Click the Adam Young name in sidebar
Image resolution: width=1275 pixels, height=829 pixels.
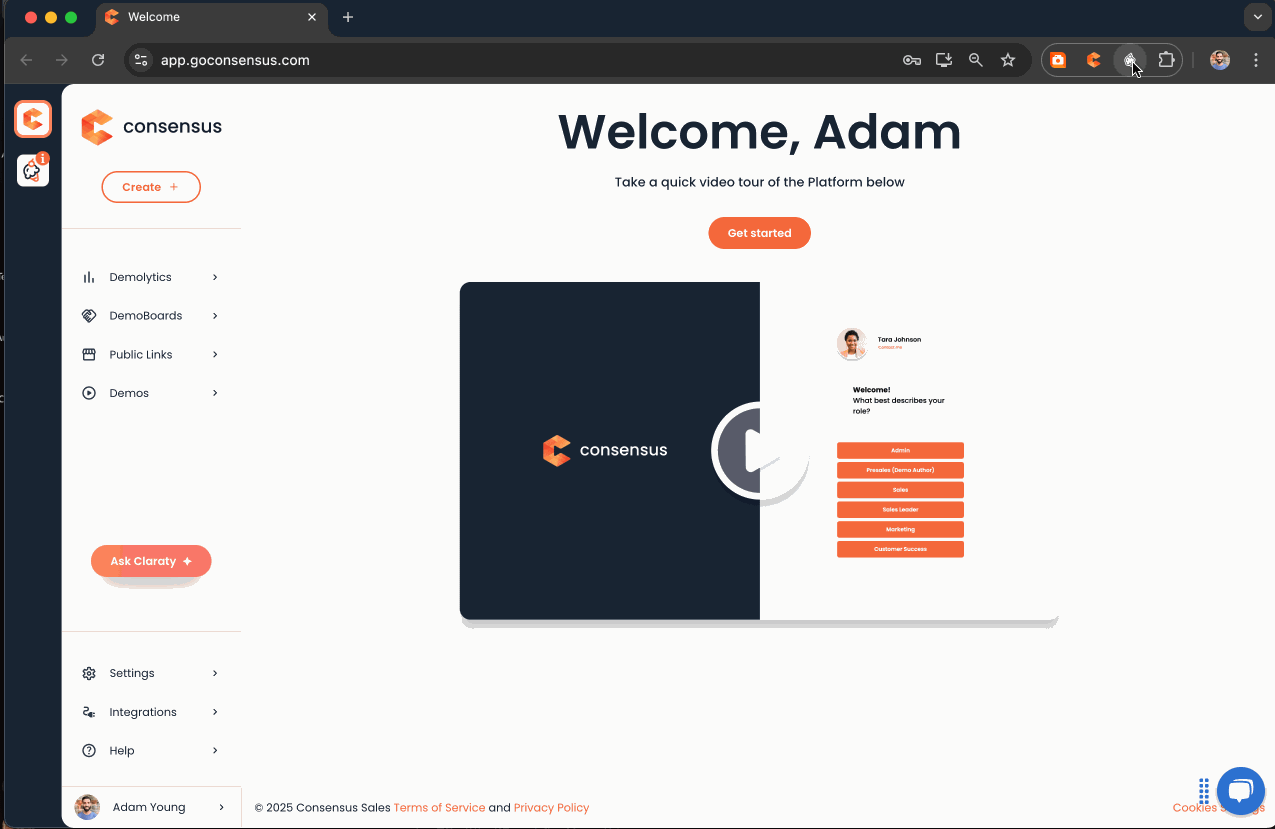[149, 807]
